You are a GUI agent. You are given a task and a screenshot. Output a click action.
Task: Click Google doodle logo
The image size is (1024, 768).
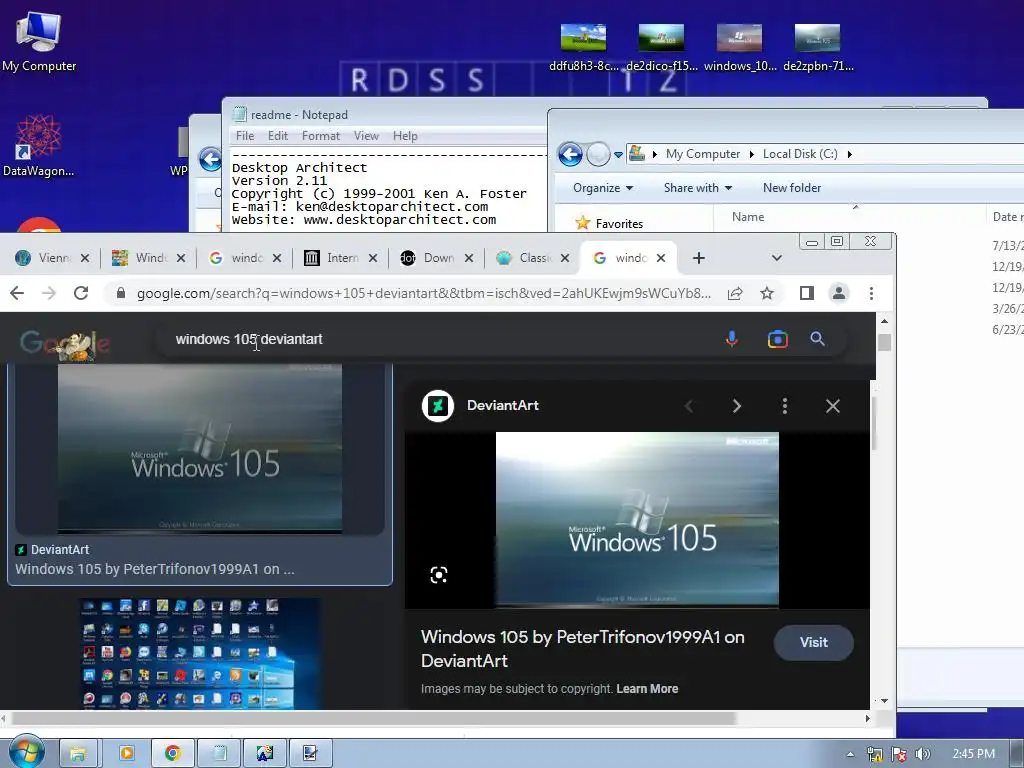point(65,343)
